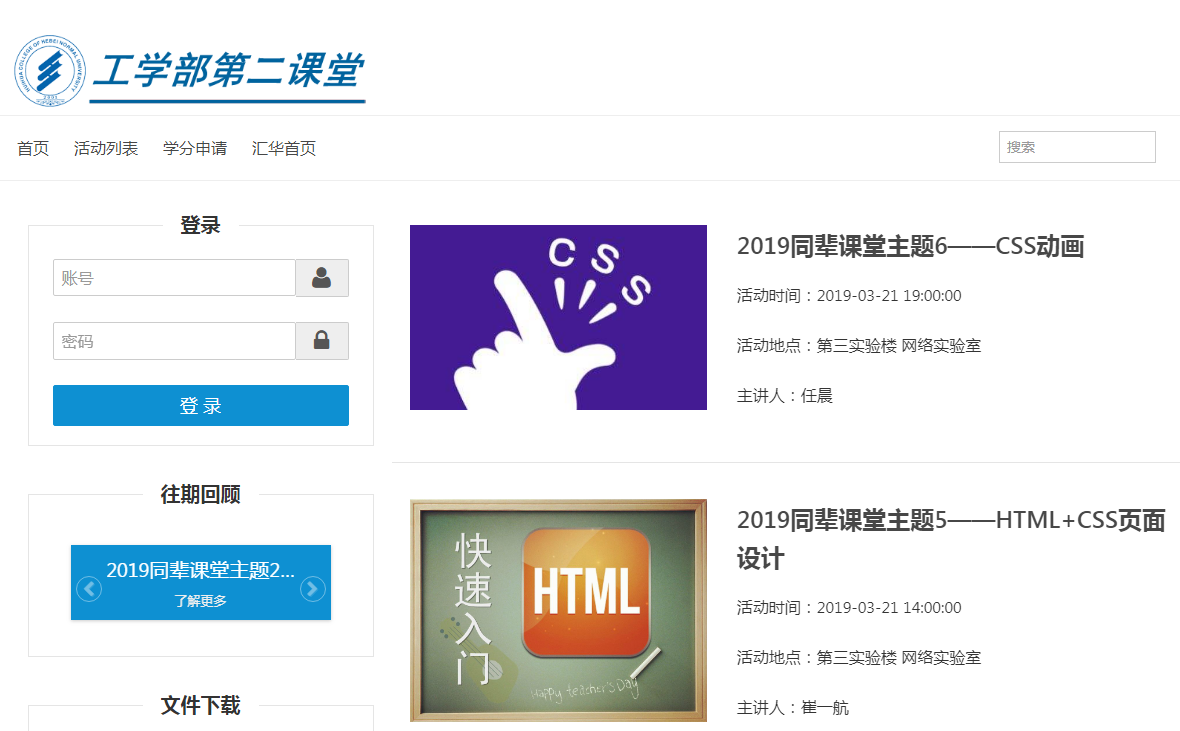Viewport: 1180px width, 731px height.
Task: Click the lock icon beside password field
Action: pos(321,341)
